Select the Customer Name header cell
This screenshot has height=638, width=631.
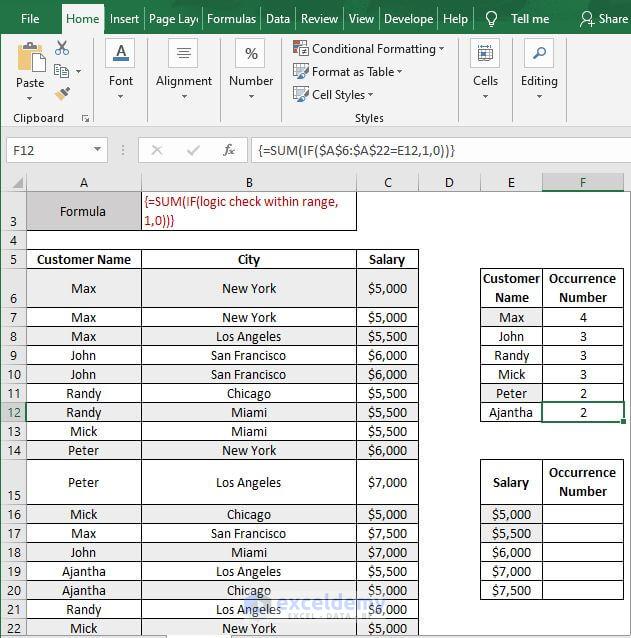(84, 260)
